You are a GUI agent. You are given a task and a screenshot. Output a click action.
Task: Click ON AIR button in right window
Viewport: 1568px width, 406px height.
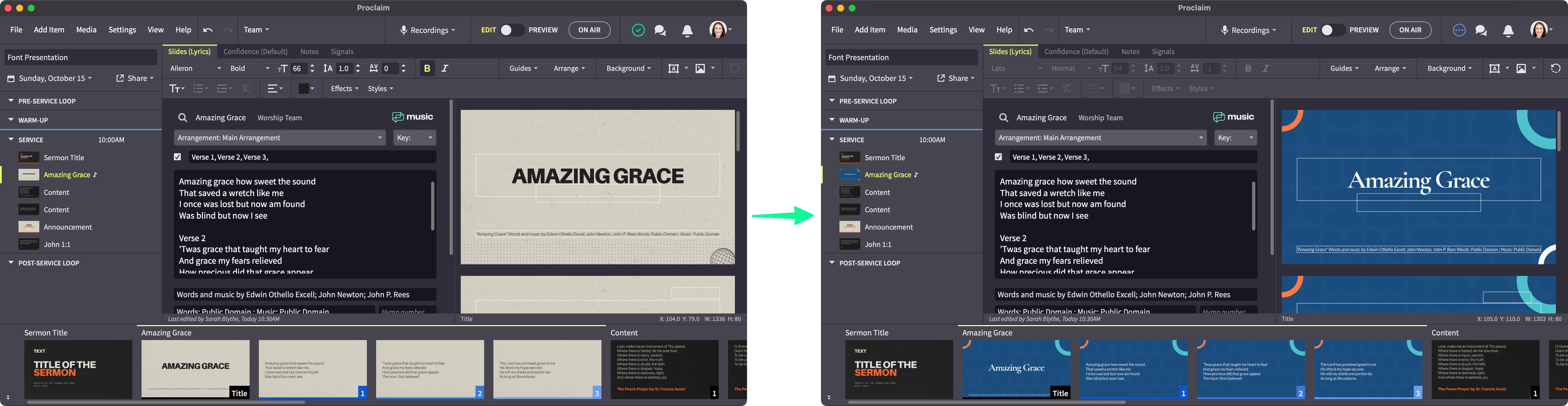1410,30
